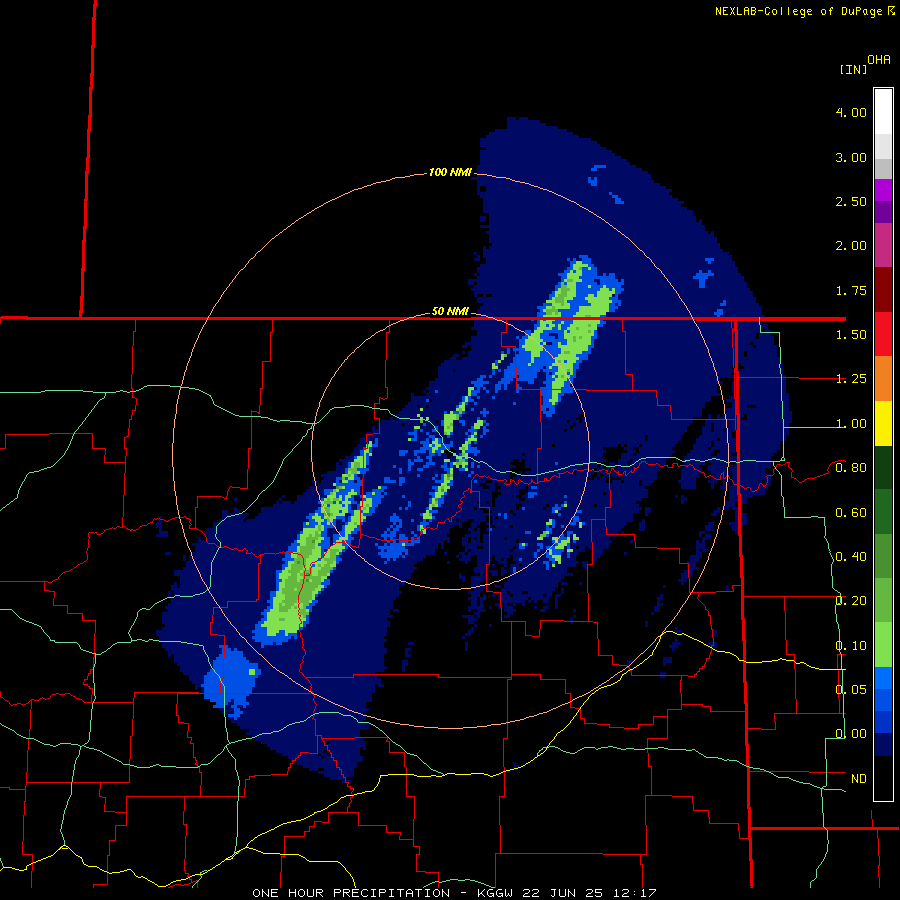This screenshot has height=900, width=900.
Task: Select the 4.00 legend value
Action: tap(851, 112)
